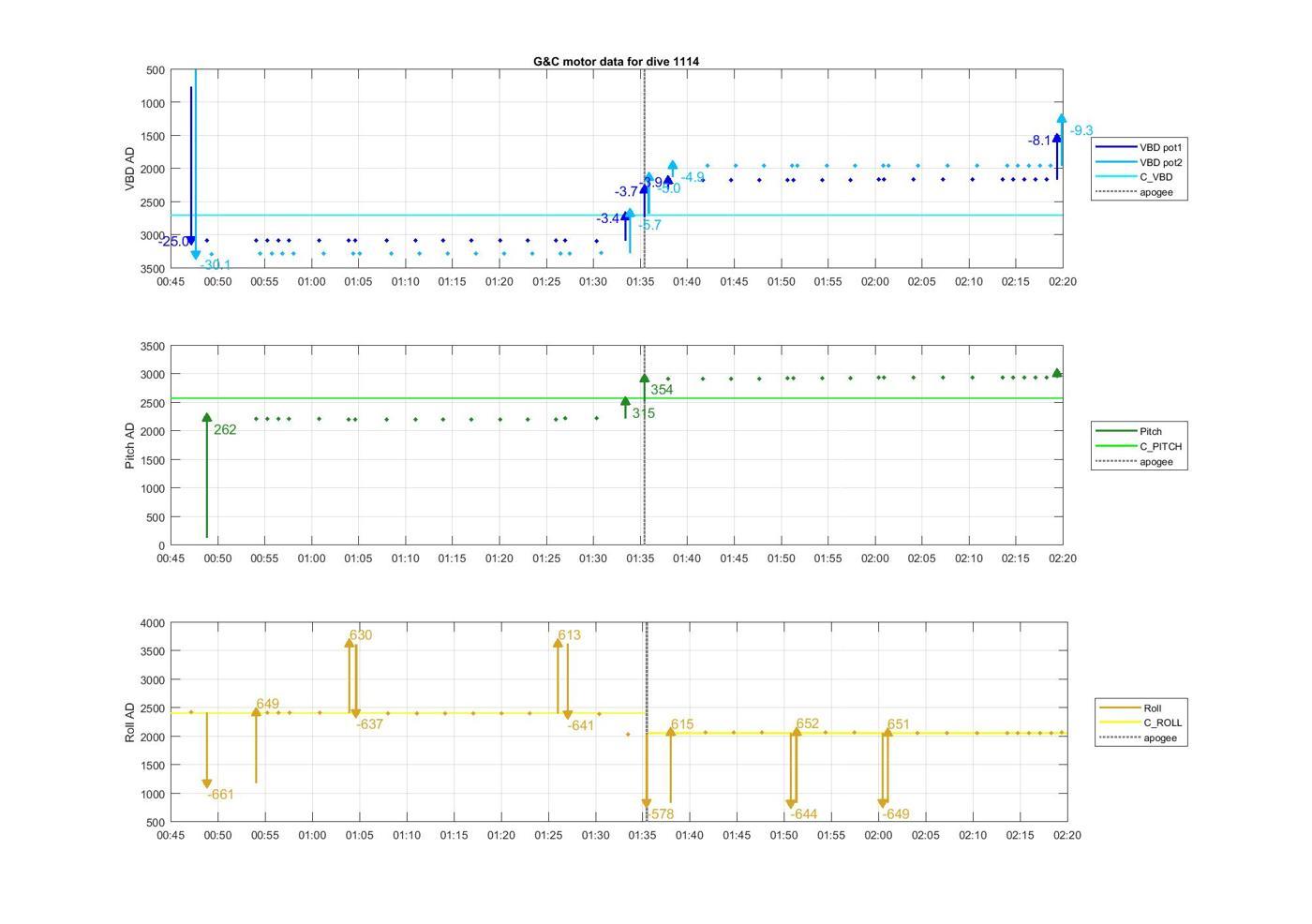Screen dimensions: 1312x924
Task: Click the '354' pitch annotation
Action: pos(662,390)
